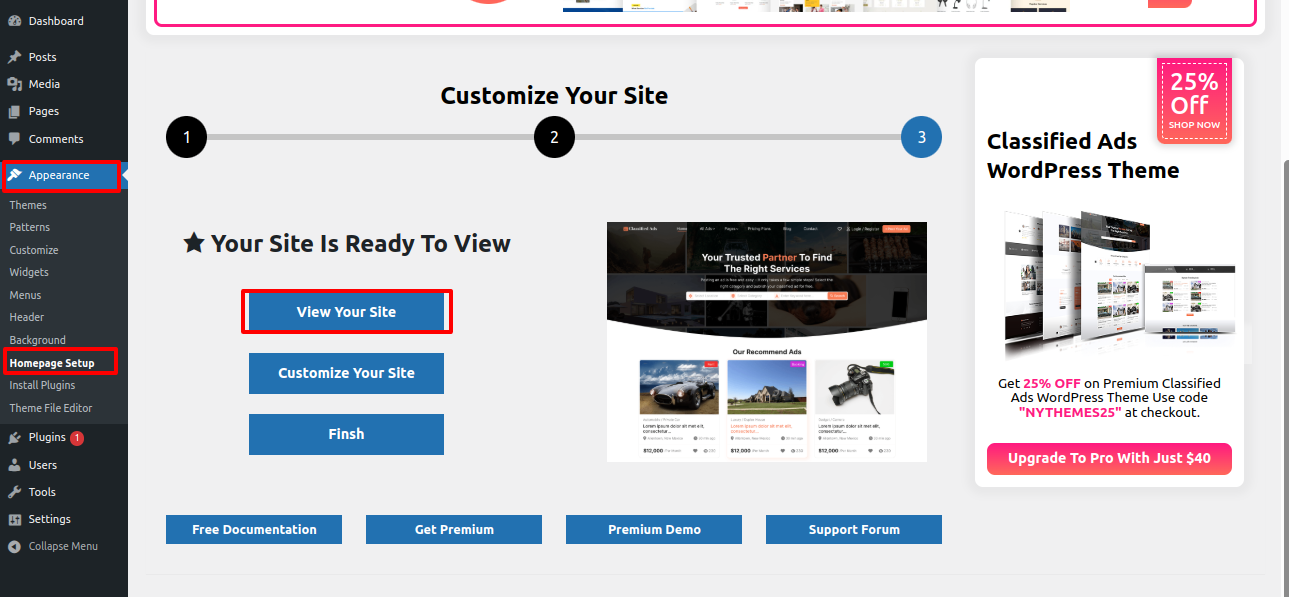This screenshot has height=597, width=1289.
Task: Collapse the admin menu with arrow icon
Action: [14, 546]
